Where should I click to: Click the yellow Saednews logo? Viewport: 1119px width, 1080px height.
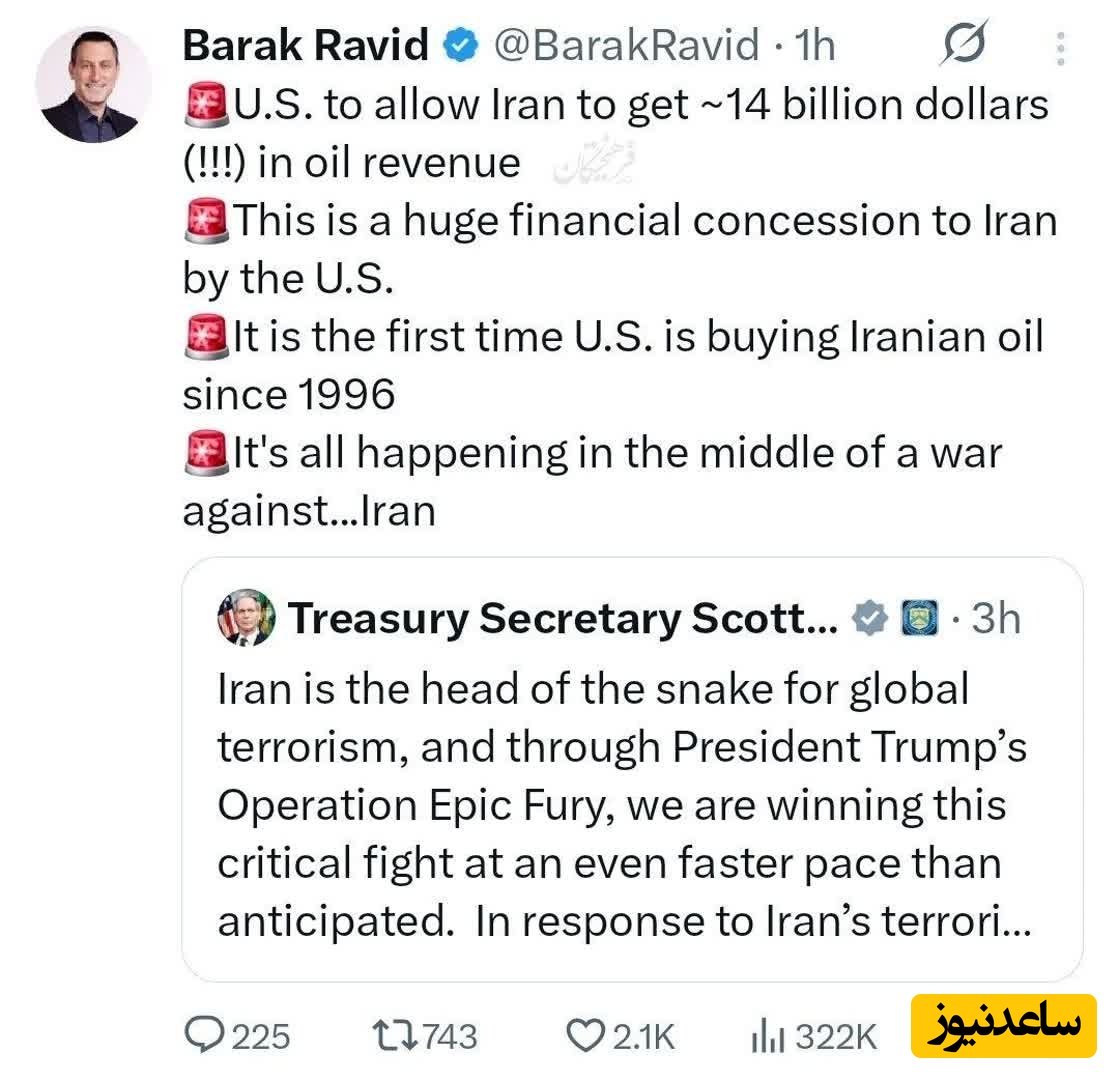(1003, 1025)
